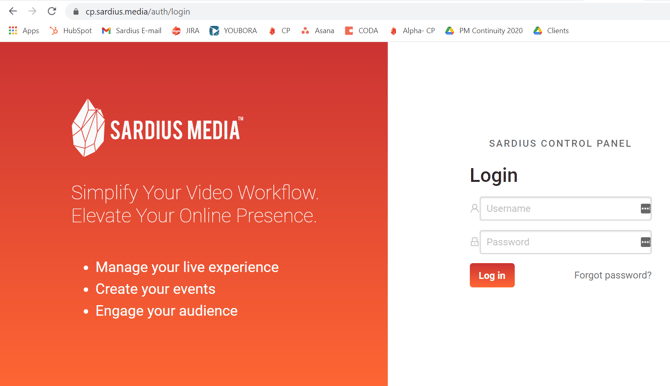Open the HubSpot bookmark

71,31
